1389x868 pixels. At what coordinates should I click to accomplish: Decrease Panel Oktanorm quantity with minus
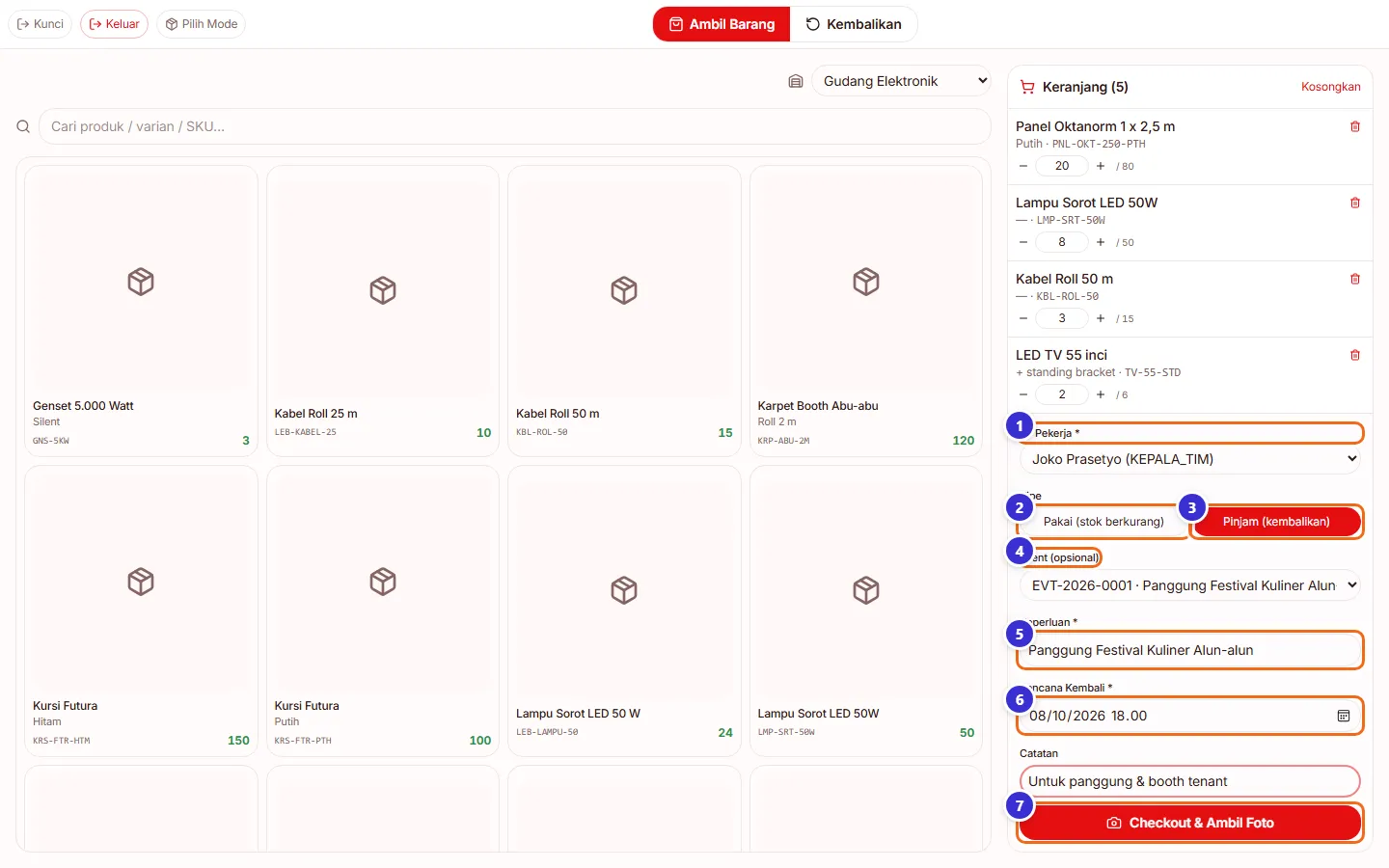[x=1023, y=166]
